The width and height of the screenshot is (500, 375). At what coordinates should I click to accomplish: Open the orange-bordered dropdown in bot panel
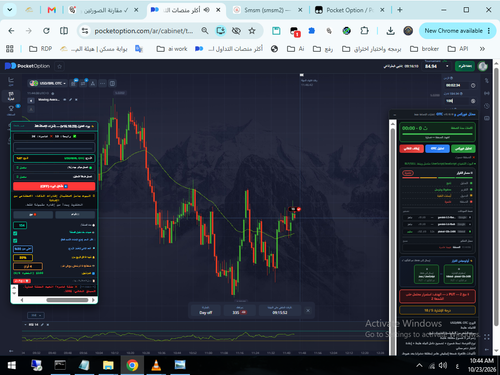click(28, 266)
